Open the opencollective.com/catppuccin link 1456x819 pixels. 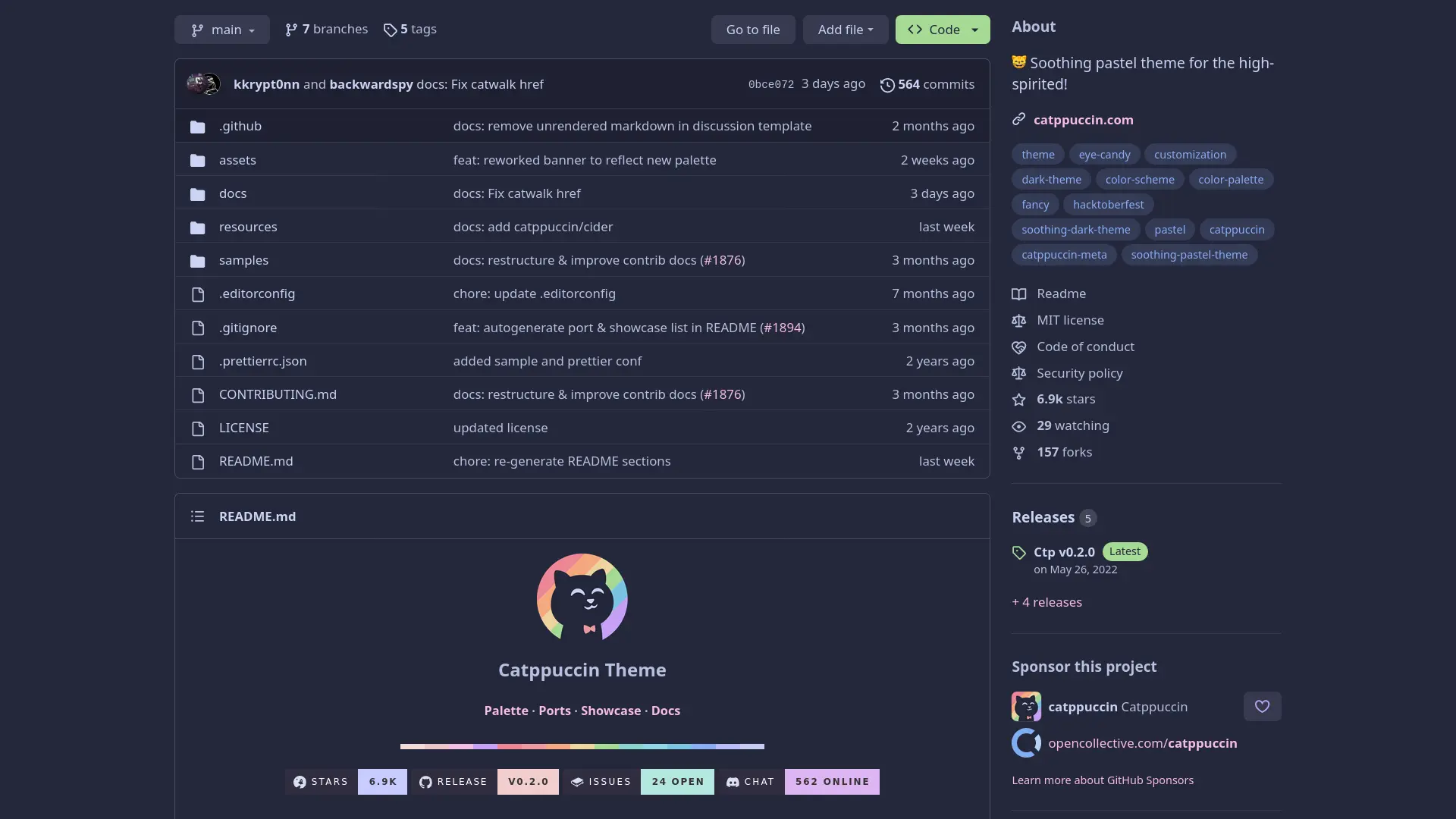1142,743
